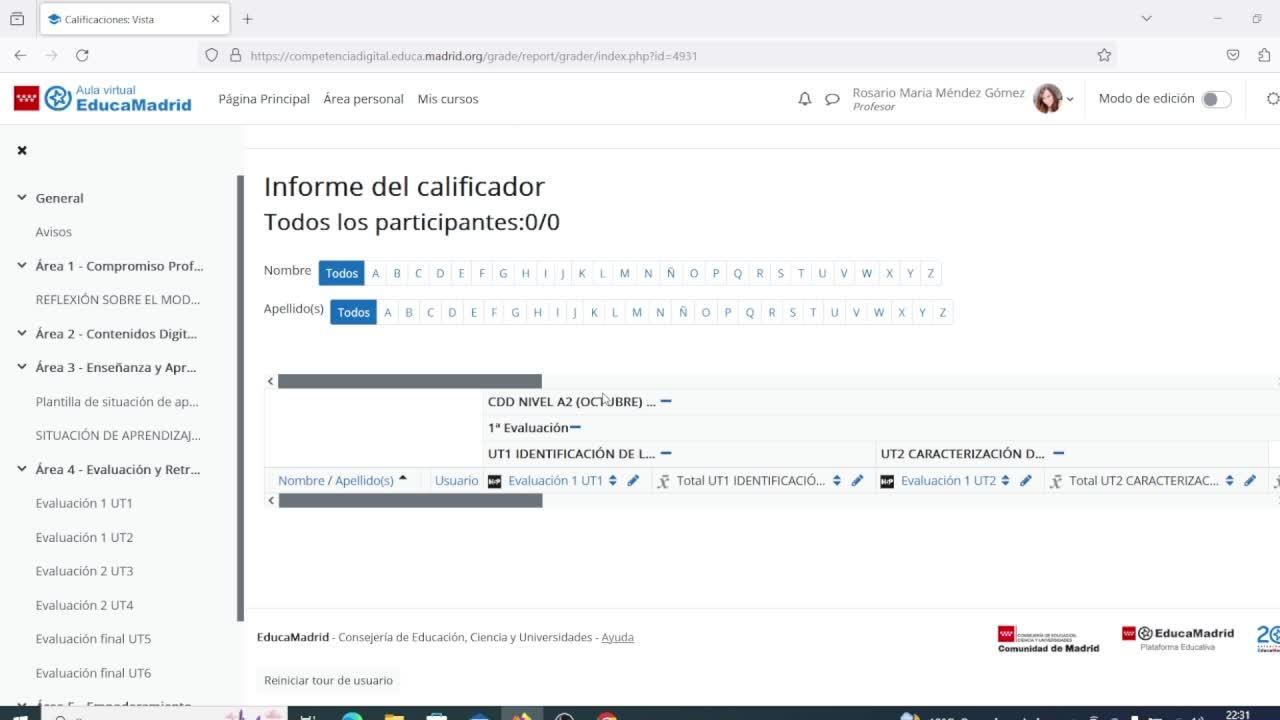1280x720 pixels.
Task: Filter Nombre by letter M
Action: pyautogui.click(x=625, y=273)
